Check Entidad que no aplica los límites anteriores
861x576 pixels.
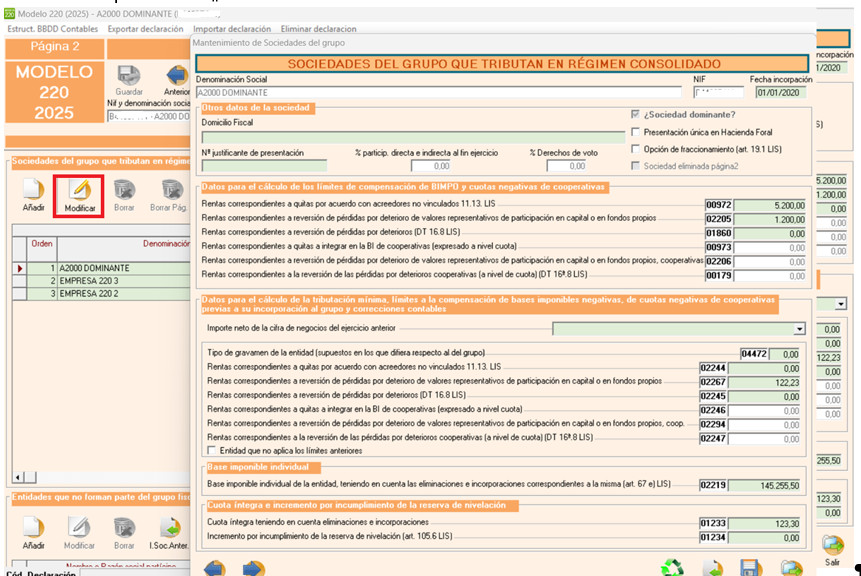pos(211,450)
